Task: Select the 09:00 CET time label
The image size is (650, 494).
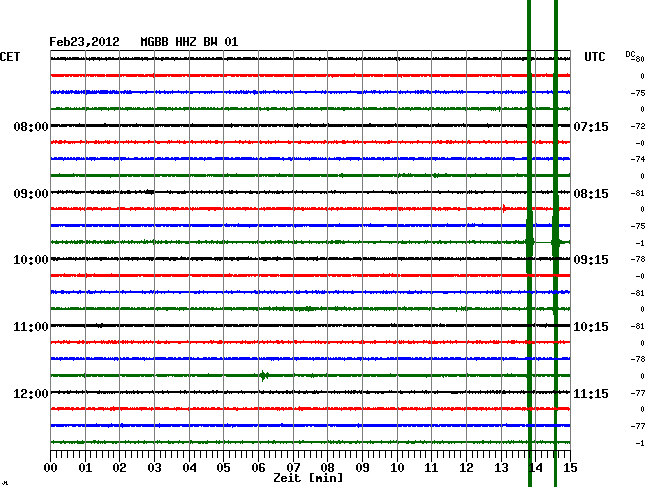Action: click(x=31, y=194)
